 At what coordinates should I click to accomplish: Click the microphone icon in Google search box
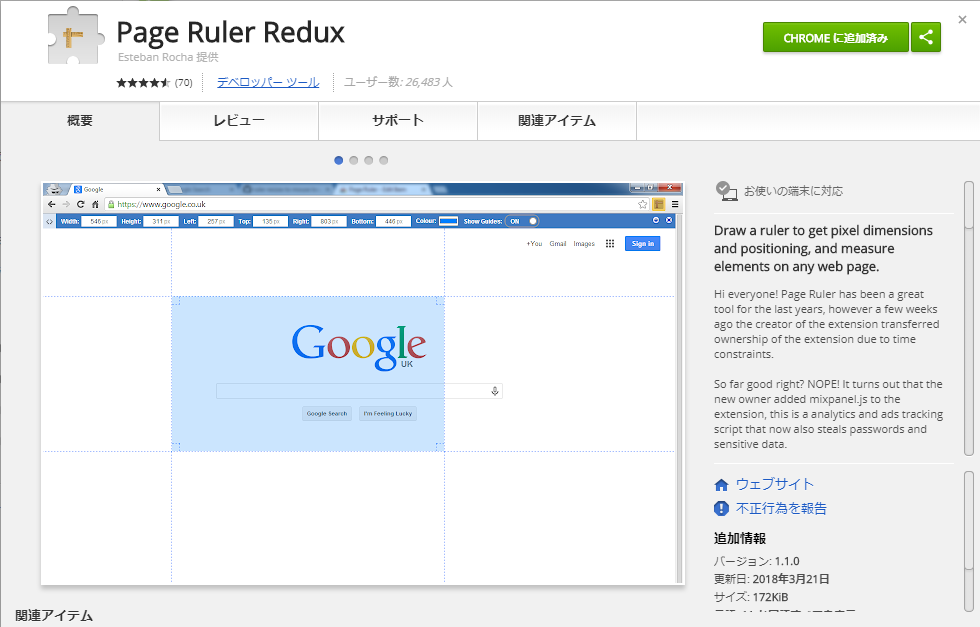tap(494, 391)
